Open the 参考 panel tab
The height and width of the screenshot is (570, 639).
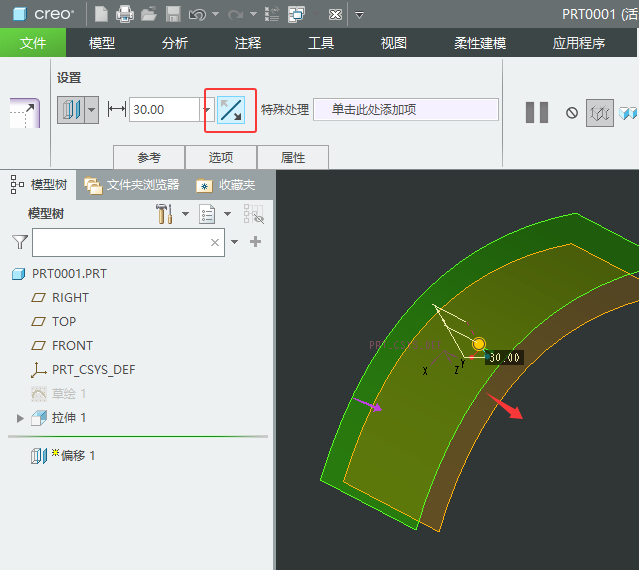click(149, 157)
